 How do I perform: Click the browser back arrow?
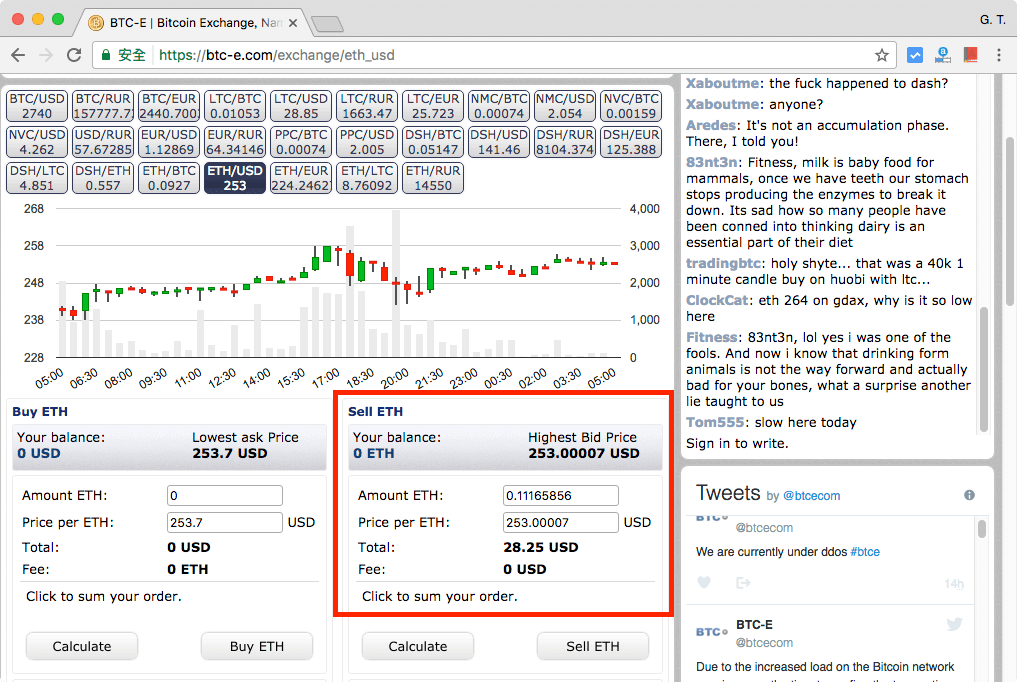pos(19,55)
